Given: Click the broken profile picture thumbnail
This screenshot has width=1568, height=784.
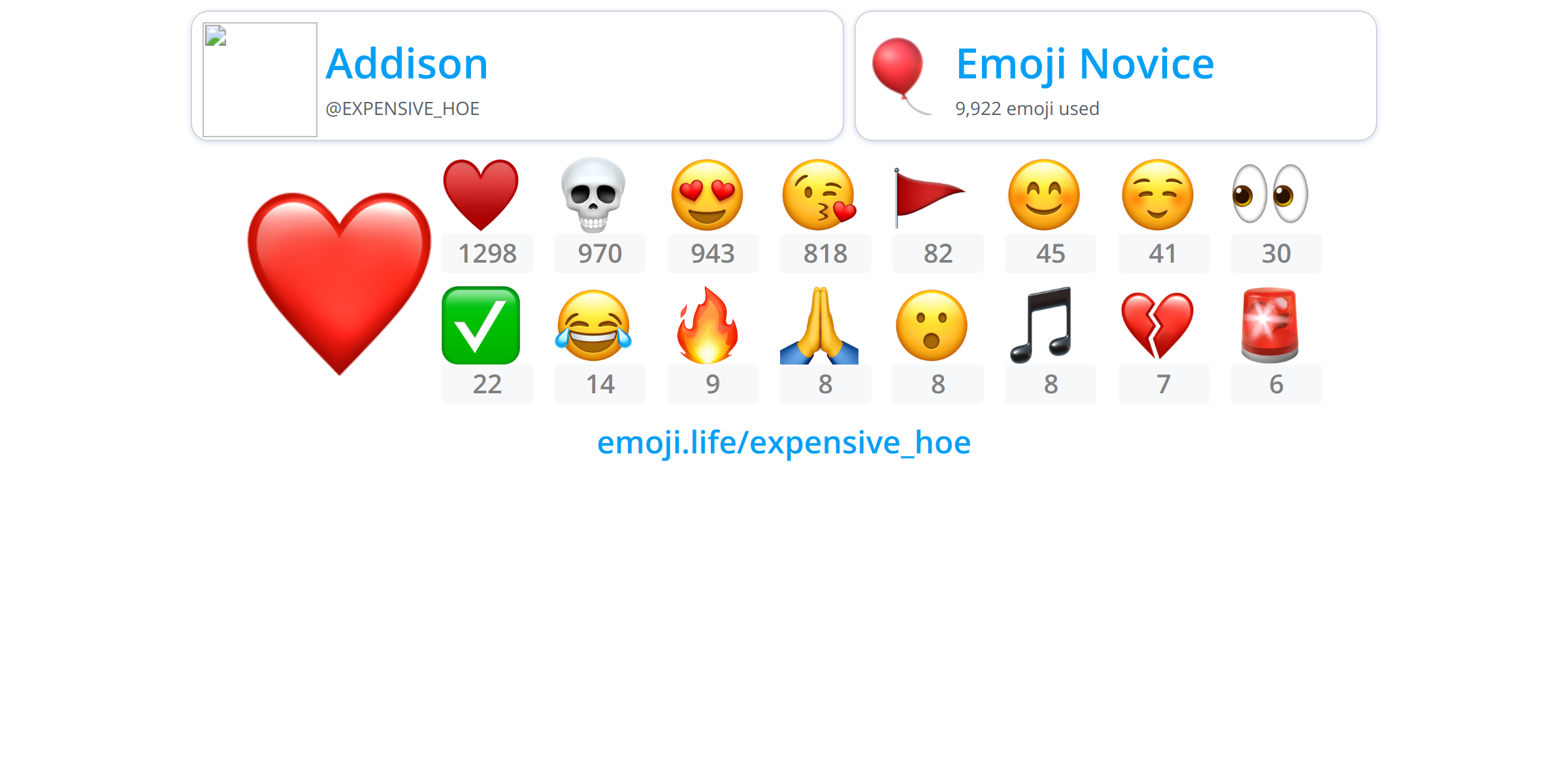Looking at the screenshot, I should (x=260, y=80).
